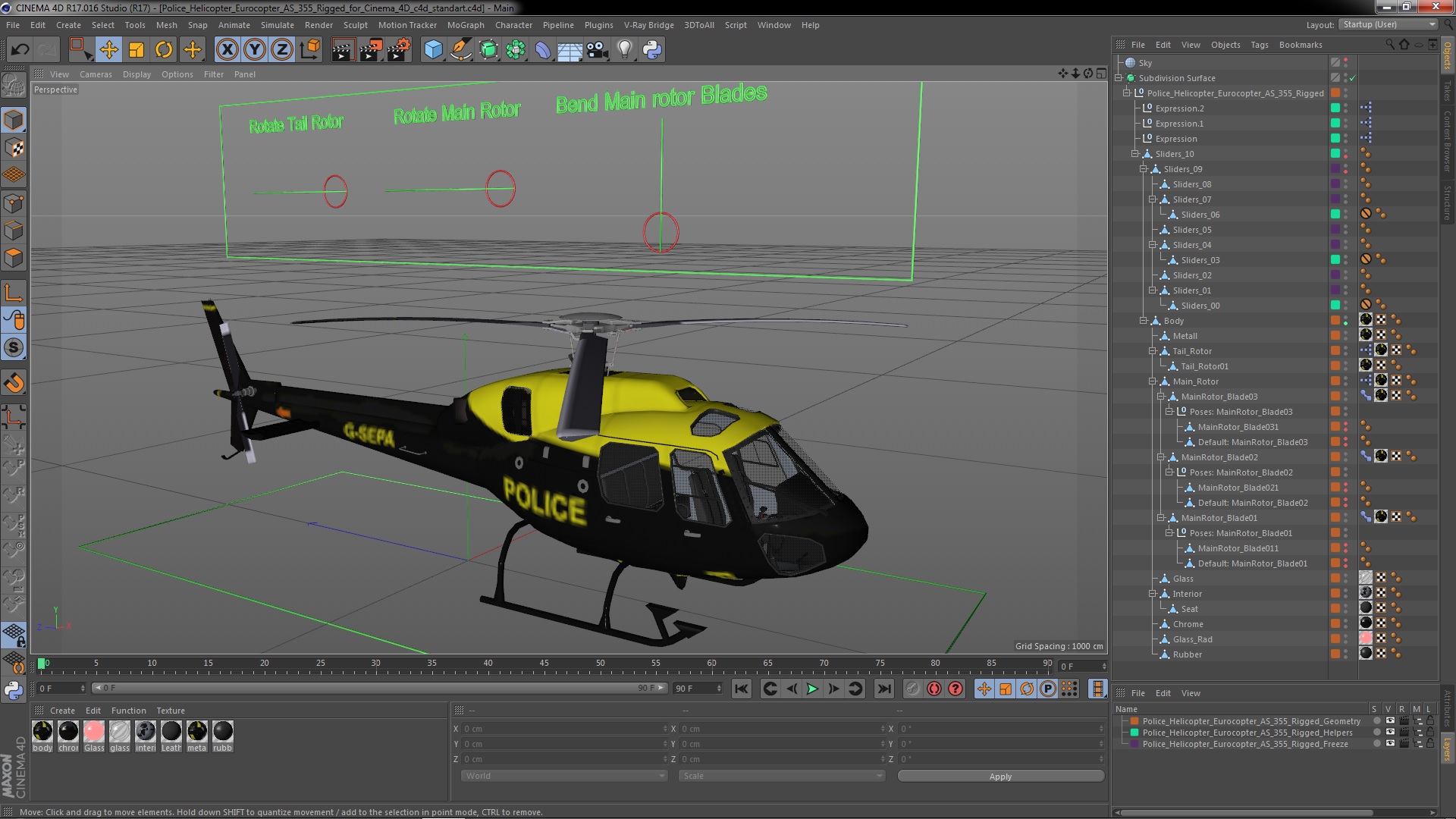Collapse the MainRotor_Blade03 tree node
This screenshot has width=1456, height=819.
tap(1160, 397)
